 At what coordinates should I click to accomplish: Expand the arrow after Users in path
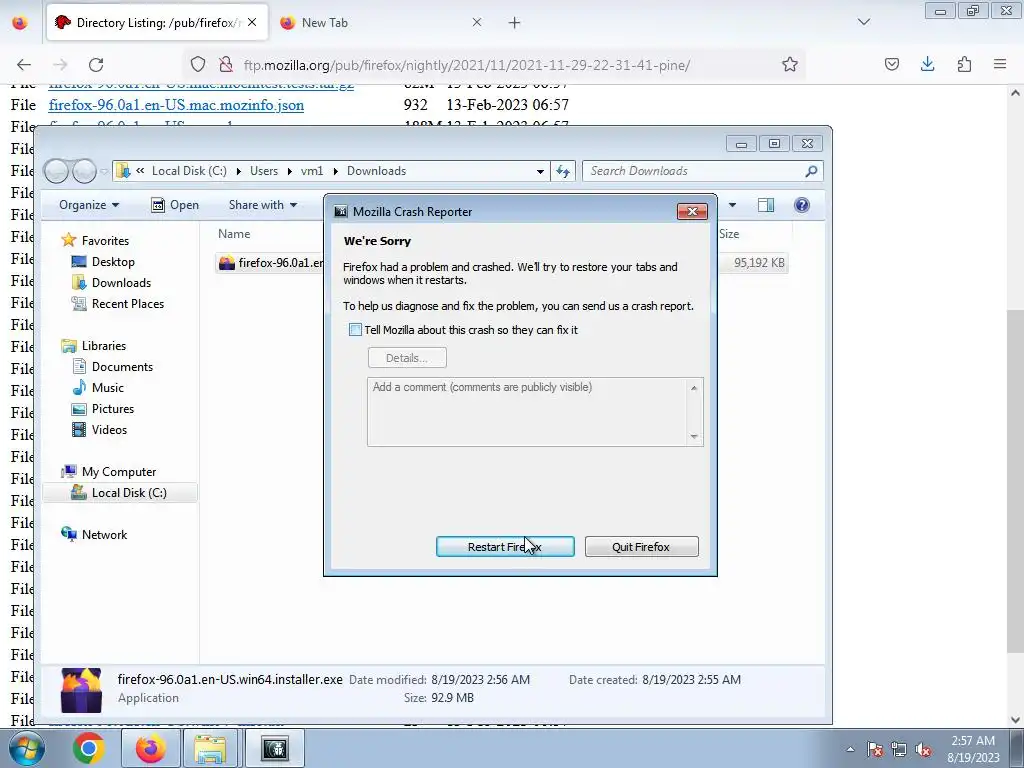pyautogui.click(x=289, y=171)
